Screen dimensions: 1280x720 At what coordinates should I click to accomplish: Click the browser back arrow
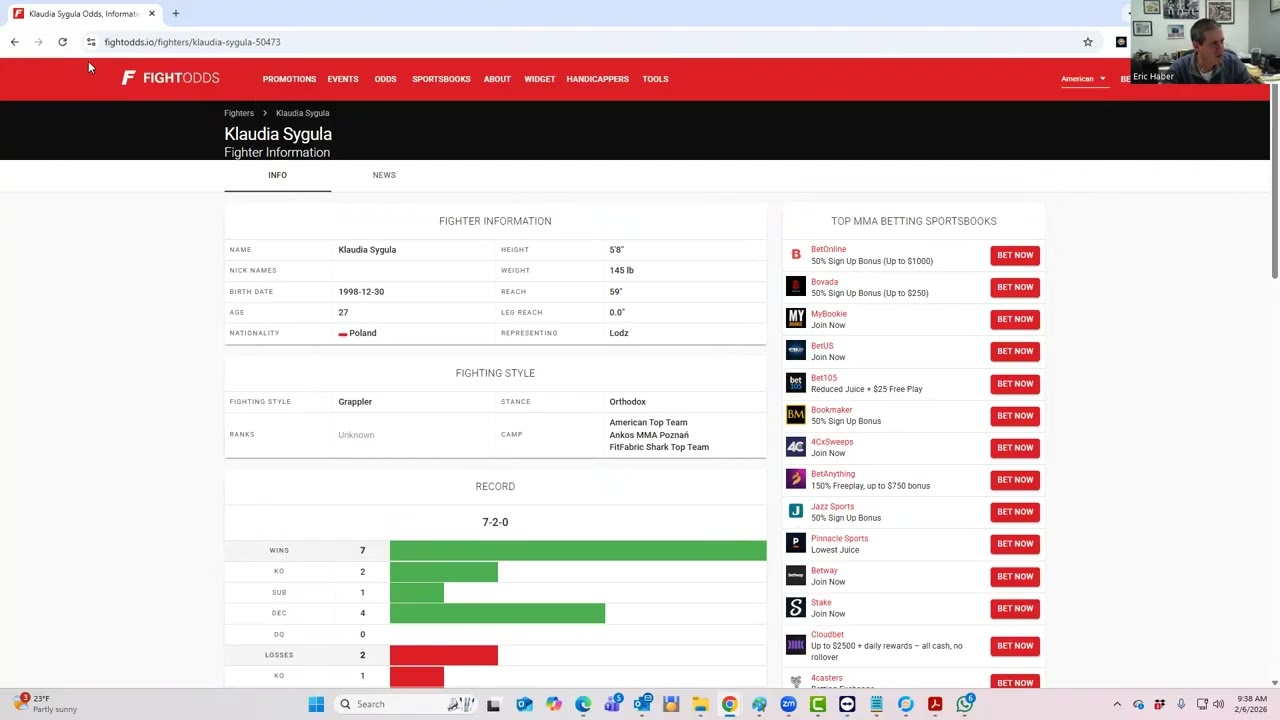click(x=14, y=42)
